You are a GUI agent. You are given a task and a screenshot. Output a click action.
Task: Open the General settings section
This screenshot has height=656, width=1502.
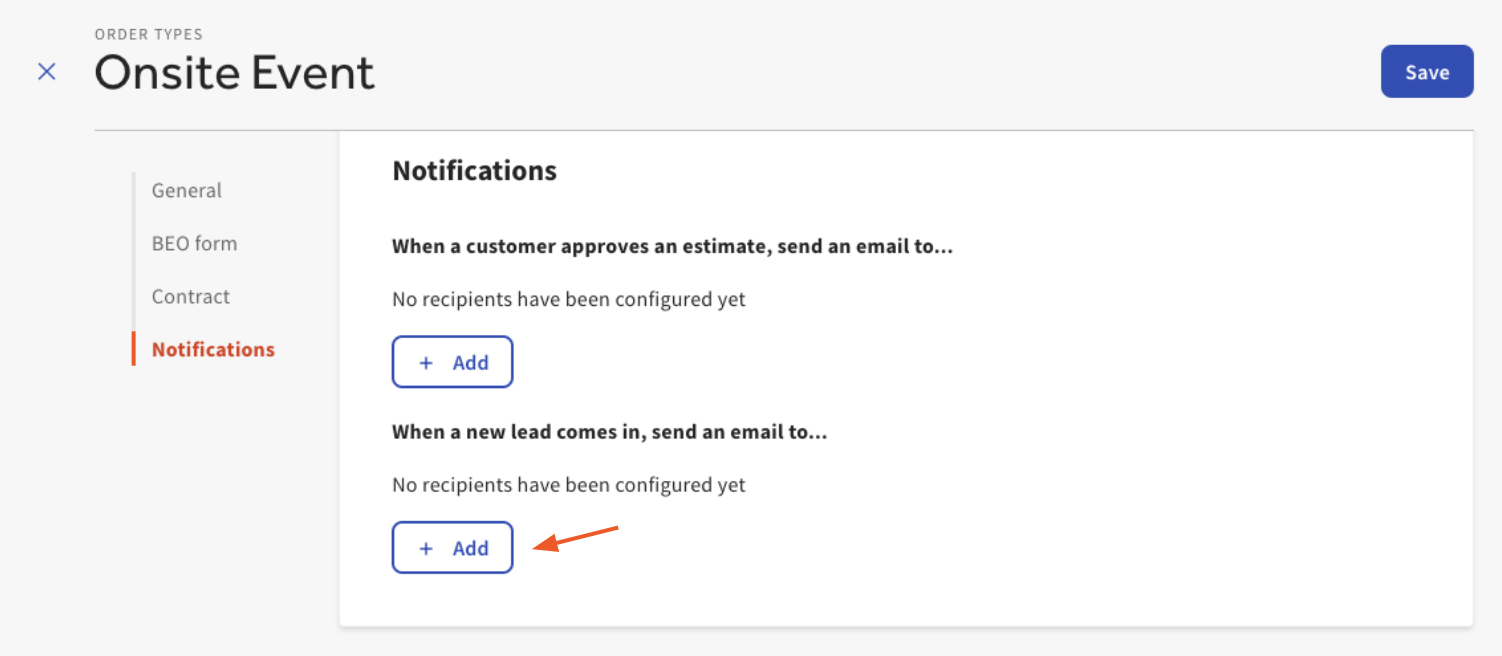point(187,190)
